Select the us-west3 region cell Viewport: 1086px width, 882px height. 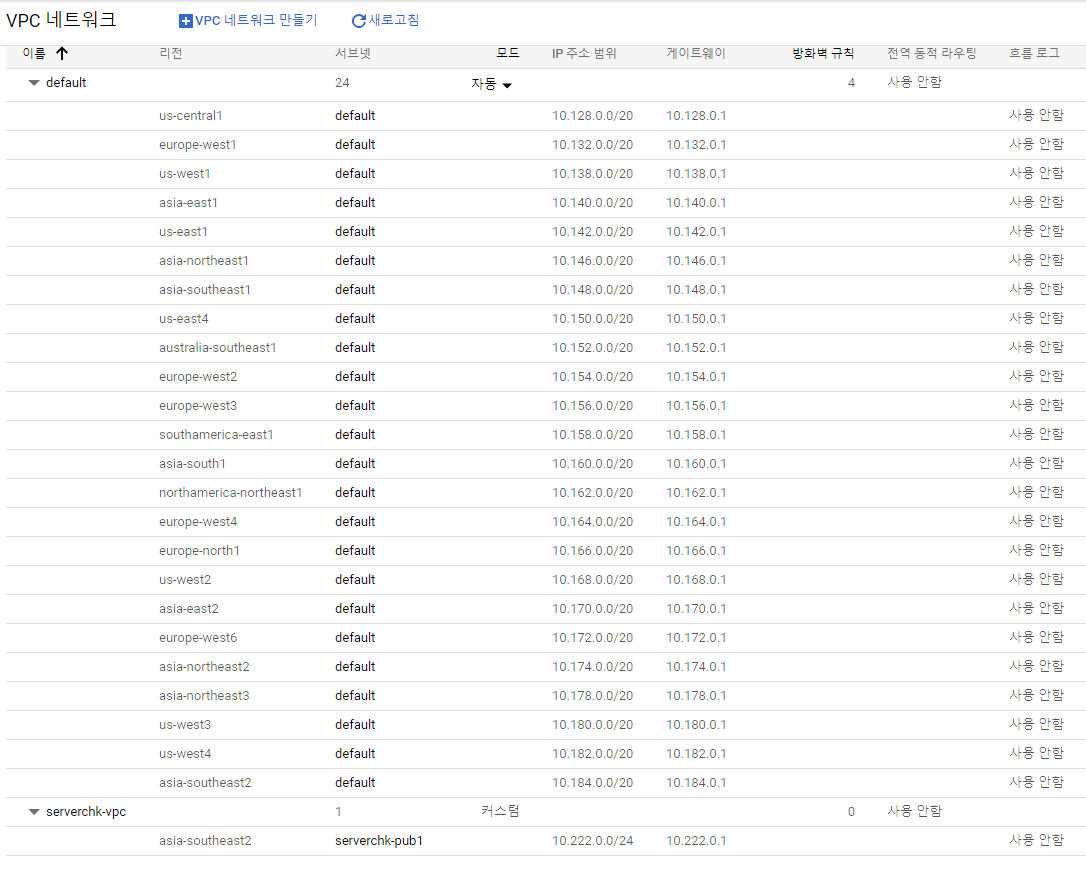(185, 725)
